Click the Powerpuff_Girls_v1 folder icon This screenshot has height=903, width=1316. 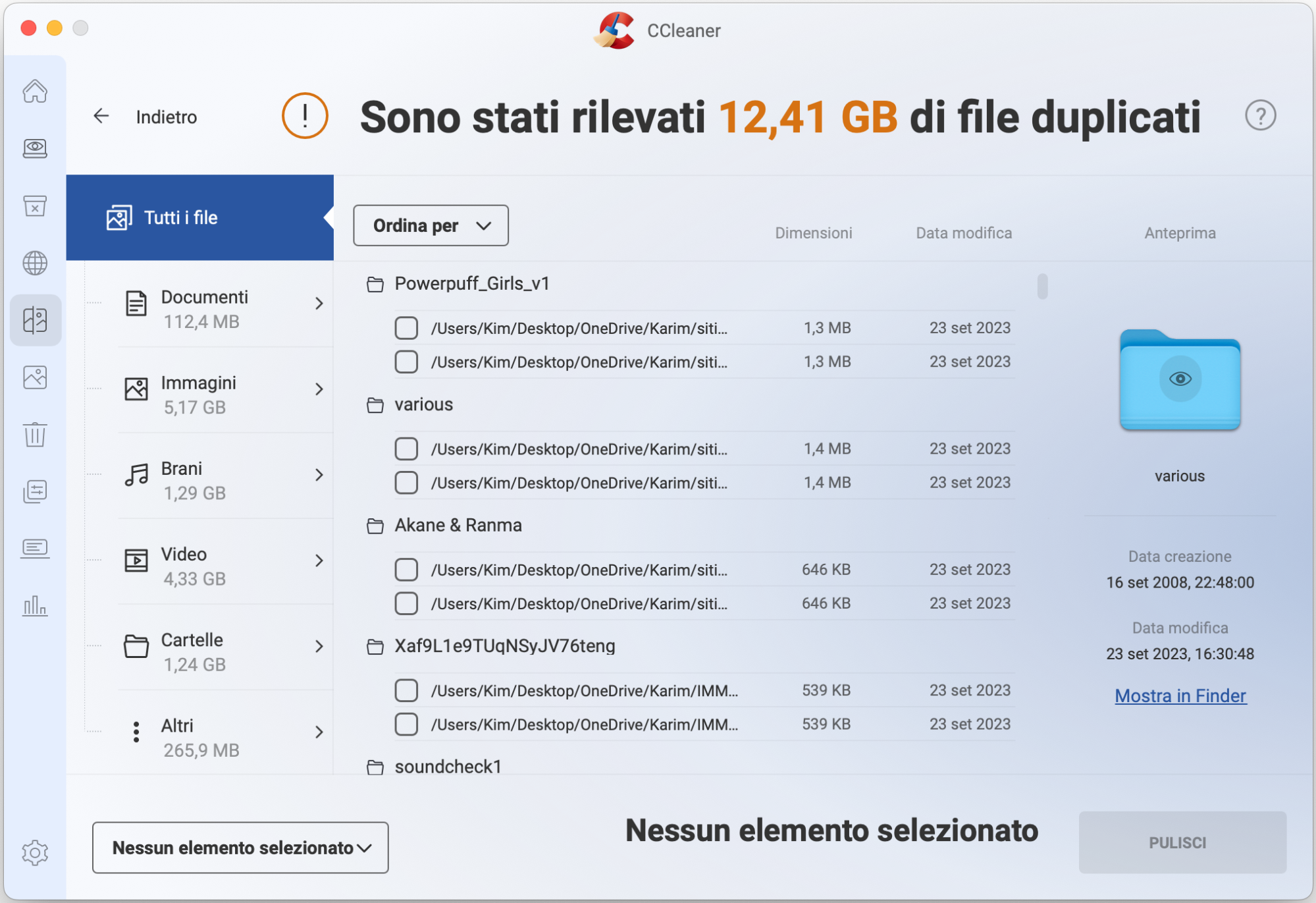click(375, 285)
